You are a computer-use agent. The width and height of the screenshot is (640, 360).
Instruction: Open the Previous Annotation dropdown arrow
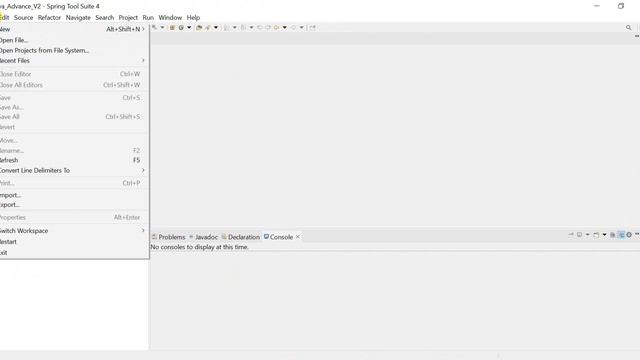click(x=251, y=27)
